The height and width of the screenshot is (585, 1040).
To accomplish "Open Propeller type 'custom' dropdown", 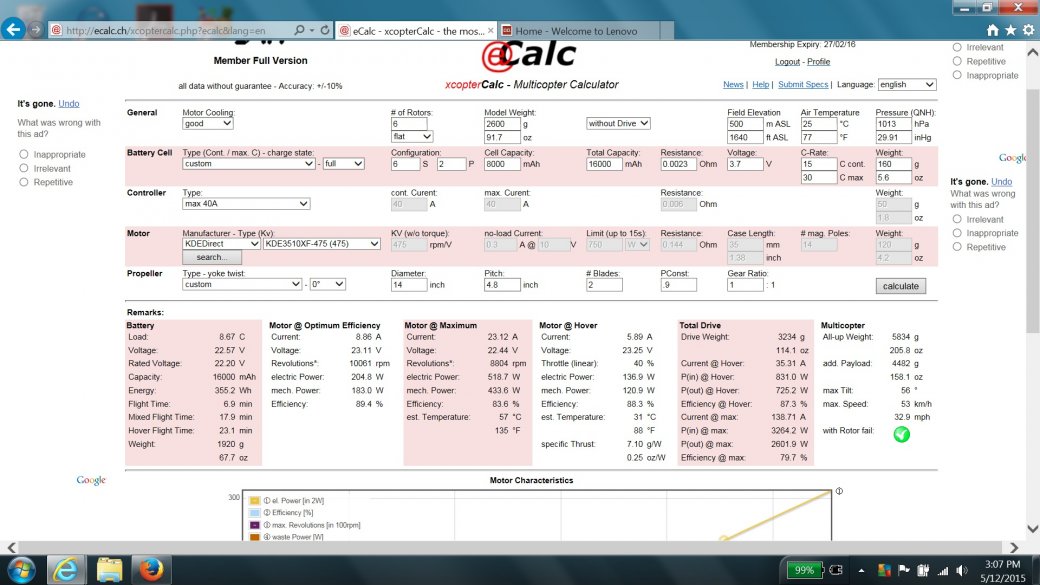I will tap(242, 284).
